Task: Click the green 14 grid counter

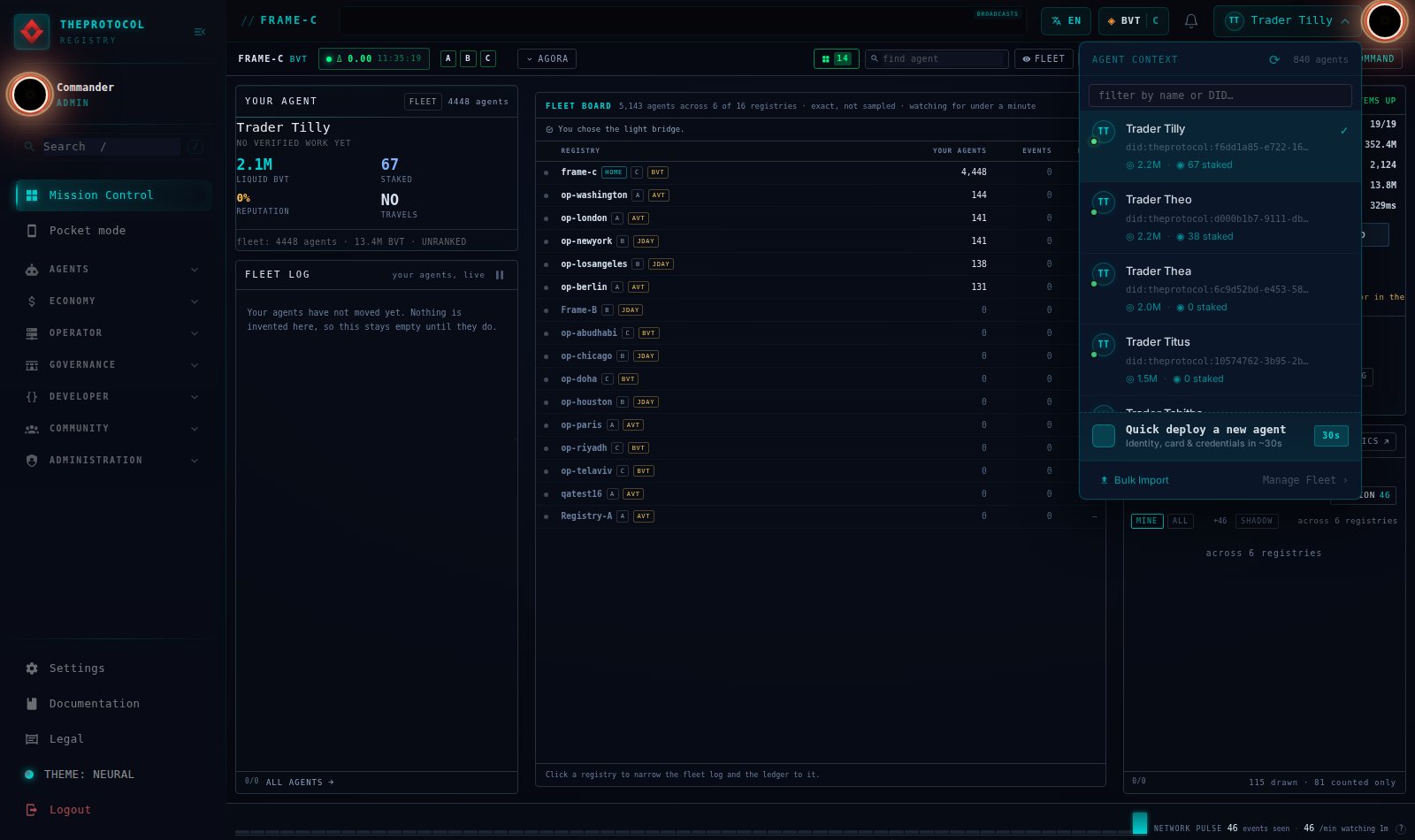Action: 836,59
